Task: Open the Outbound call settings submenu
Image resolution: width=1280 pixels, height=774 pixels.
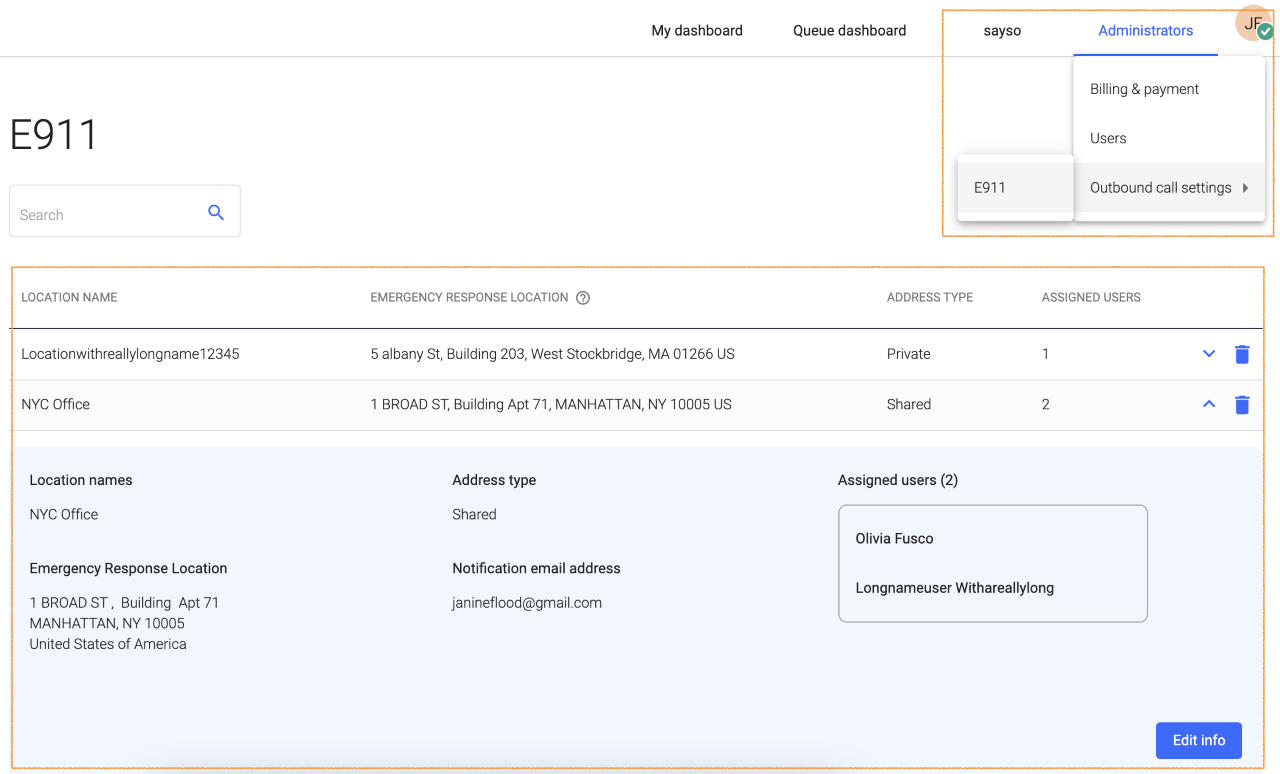Action: pos(1160,187)
